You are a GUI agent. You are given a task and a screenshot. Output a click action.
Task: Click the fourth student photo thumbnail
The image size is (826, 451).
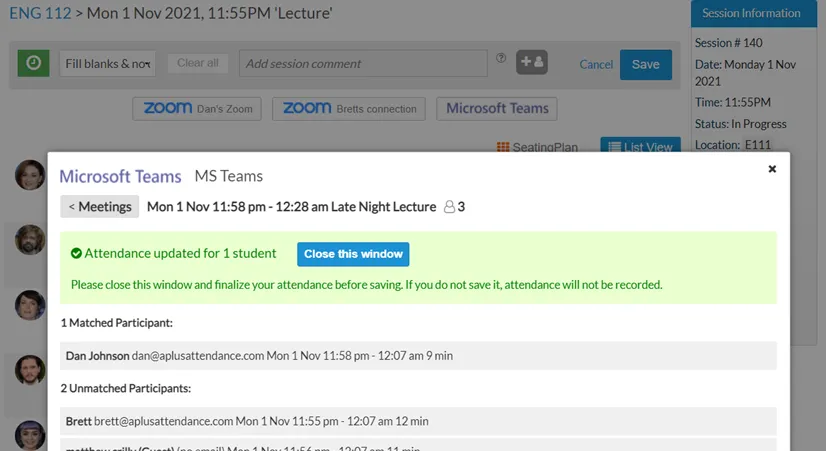30,370
